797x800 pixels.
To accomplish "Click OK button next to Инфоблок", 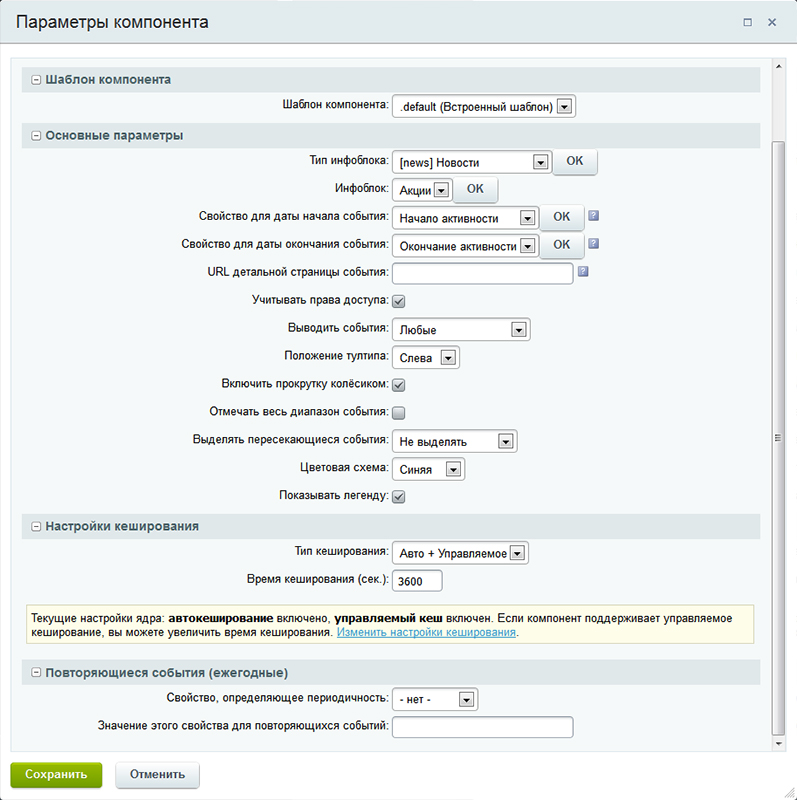I will point(475,189).
